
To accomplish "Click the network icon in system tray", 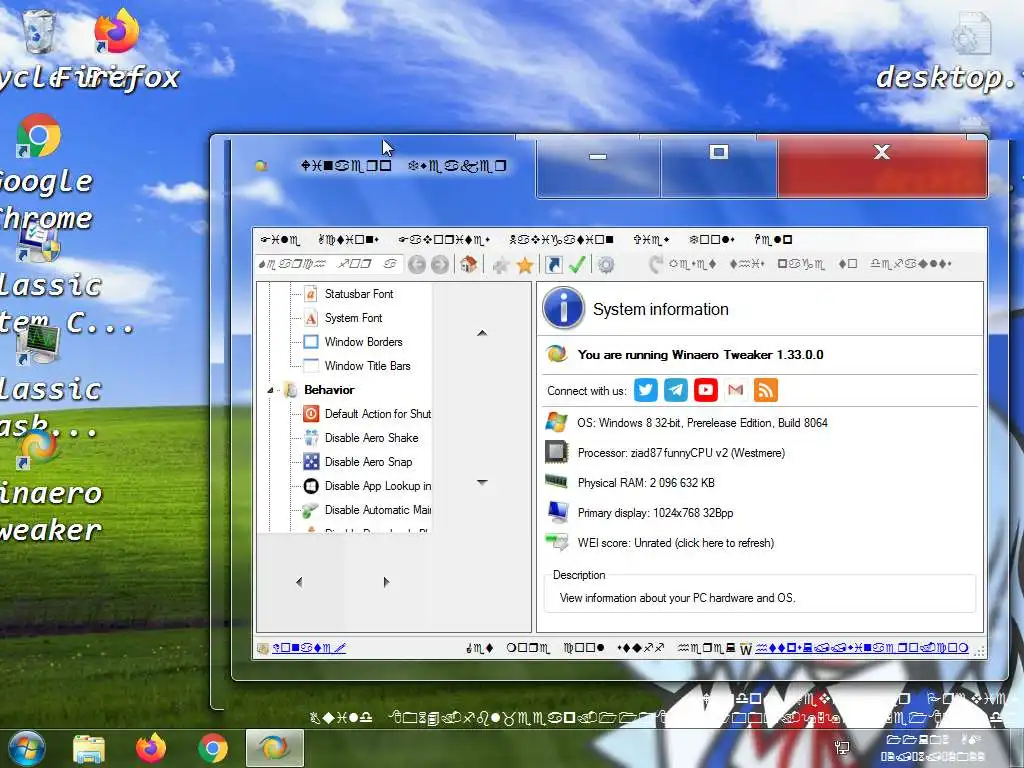I will (x=842, y=748).
